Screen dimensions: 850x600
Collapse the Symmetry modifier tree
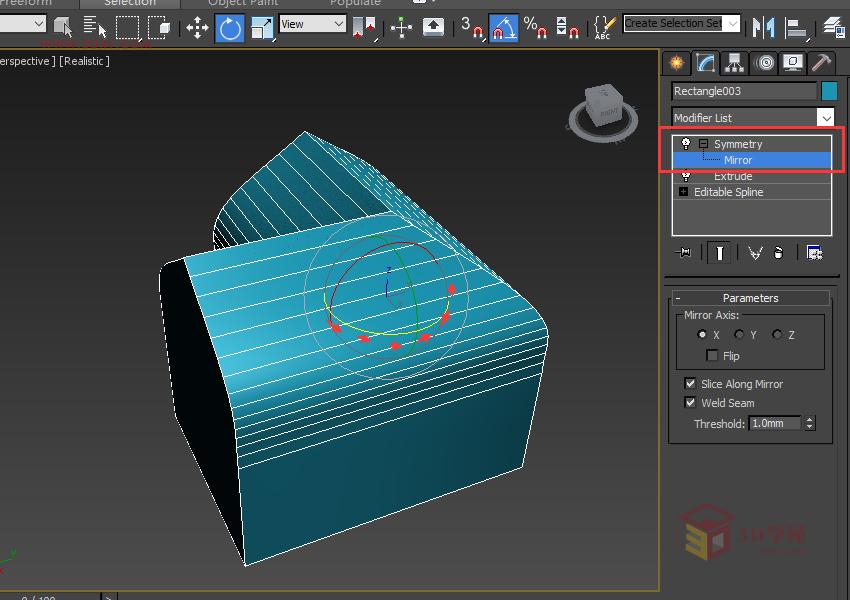pyautogui.click(x=703, y=144)
